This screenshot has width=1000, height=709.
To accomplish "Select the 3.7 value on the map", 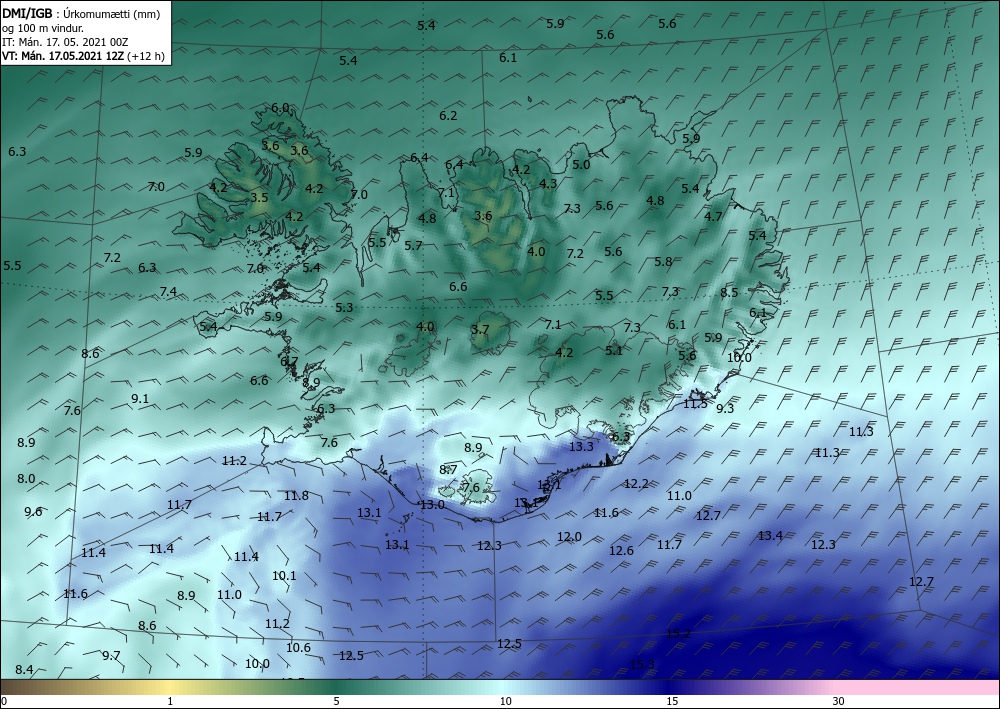I will click(480, 330).
